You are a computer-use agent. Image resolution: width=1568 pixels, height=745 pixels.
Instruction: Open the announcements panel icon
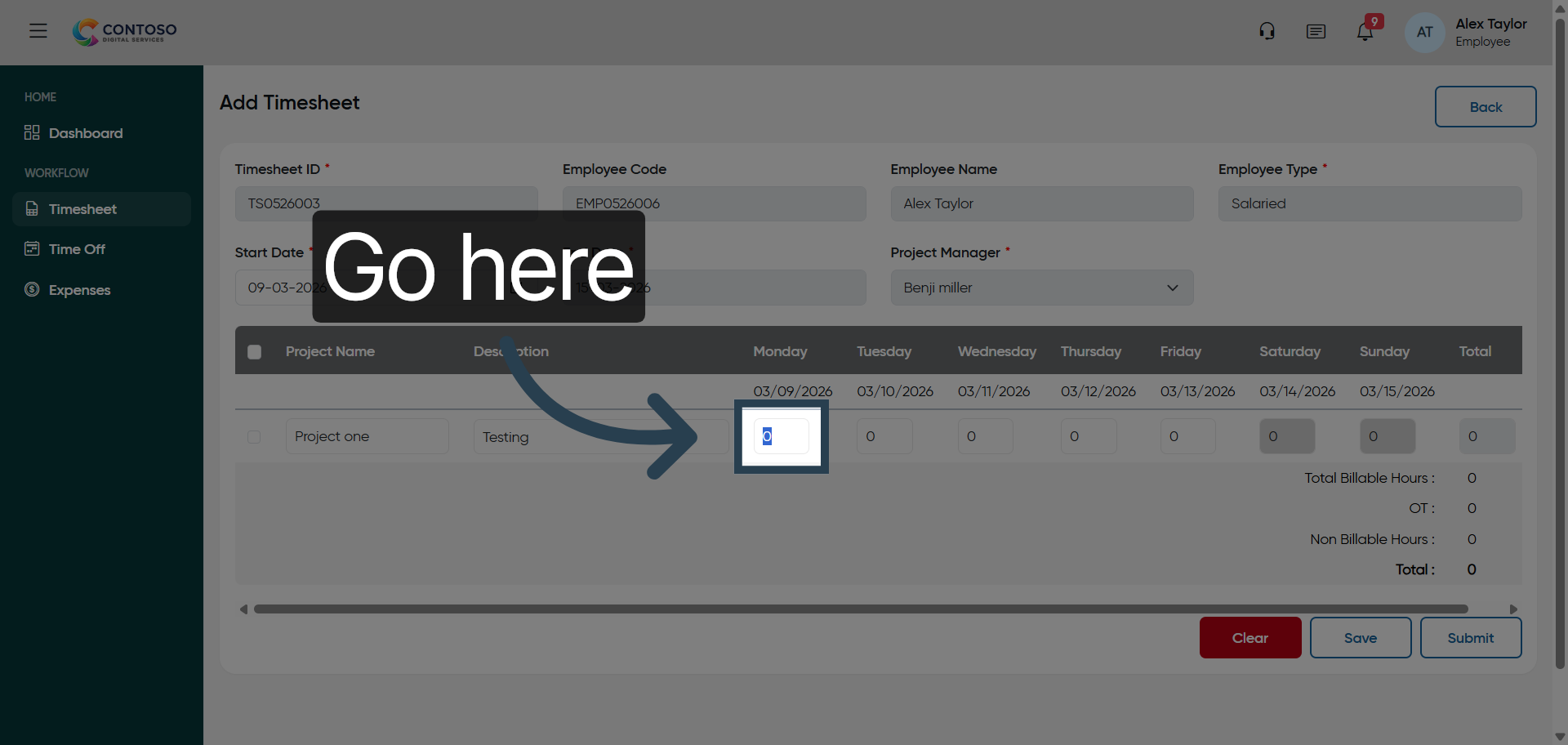pyautogui.click(x=1316, y=31)
